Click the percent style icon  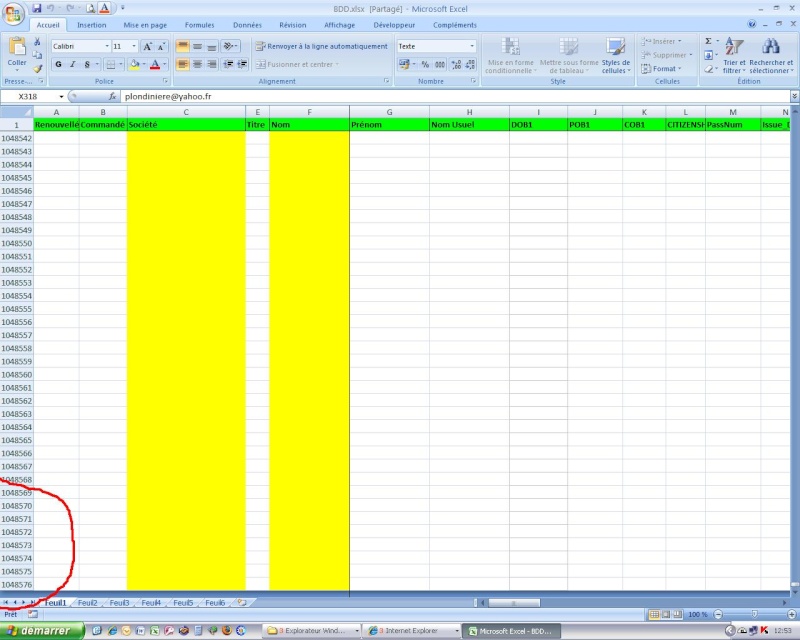(x=425, y=64)
